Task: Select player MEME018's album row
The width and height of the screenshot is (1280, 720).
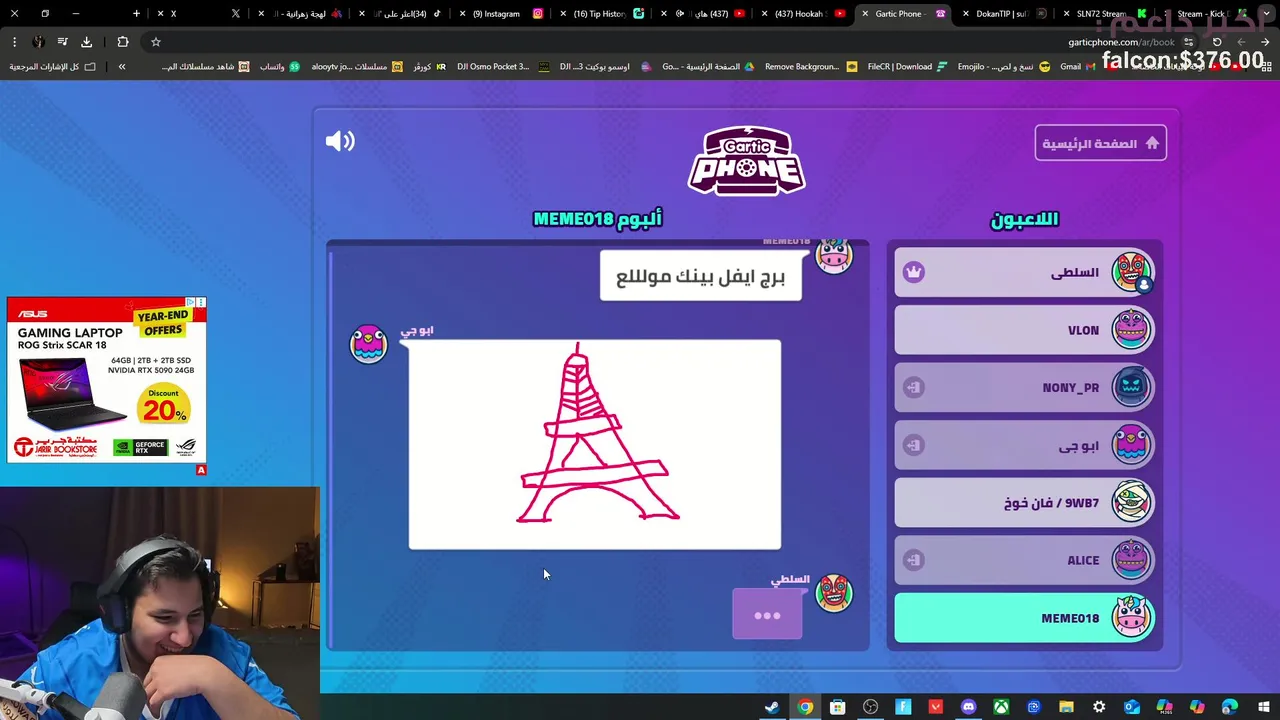Action: pyautogui.click(x=1024, y=618)
